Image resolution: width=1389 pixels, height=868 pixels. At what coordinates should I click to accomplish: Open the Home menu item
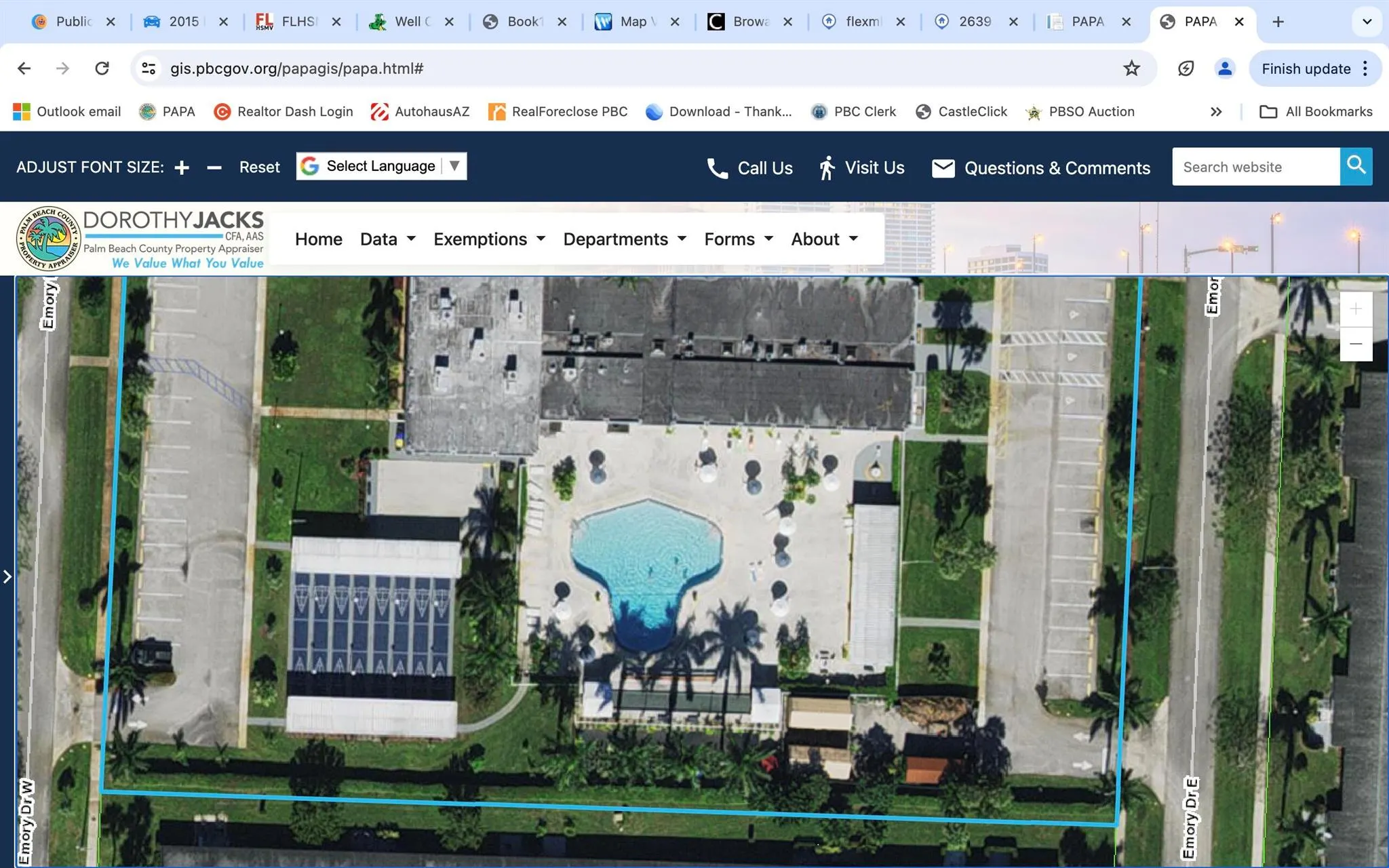[318, 239]
